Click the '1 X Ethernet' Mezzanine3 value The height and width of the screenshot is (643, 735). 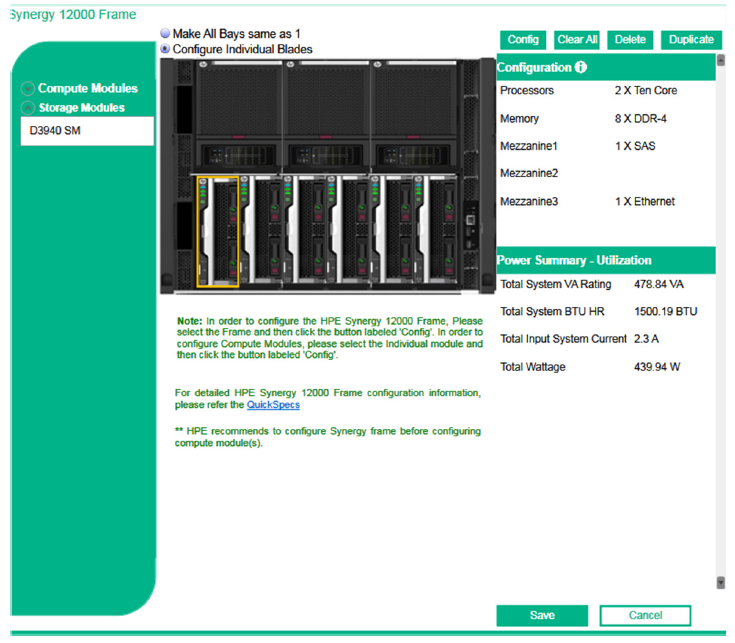point(645,202)
